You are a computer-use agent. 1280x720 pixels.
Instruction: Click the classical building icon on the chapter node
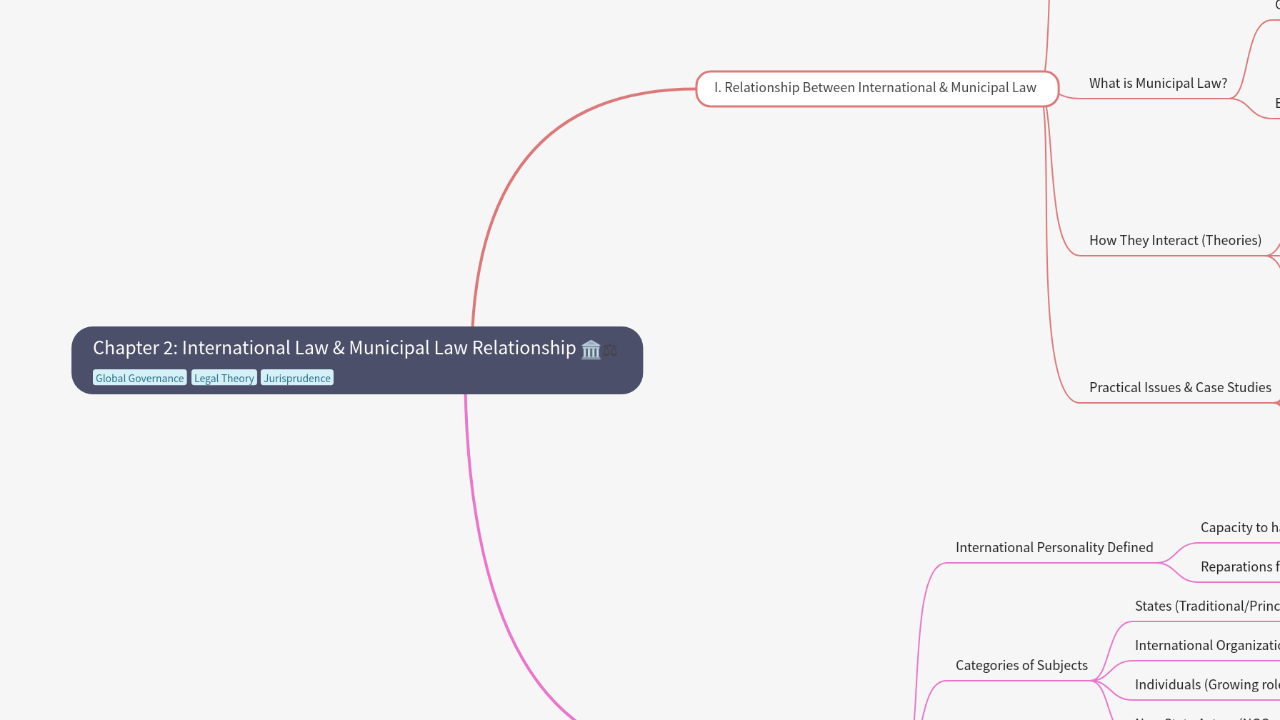(590, 349)
